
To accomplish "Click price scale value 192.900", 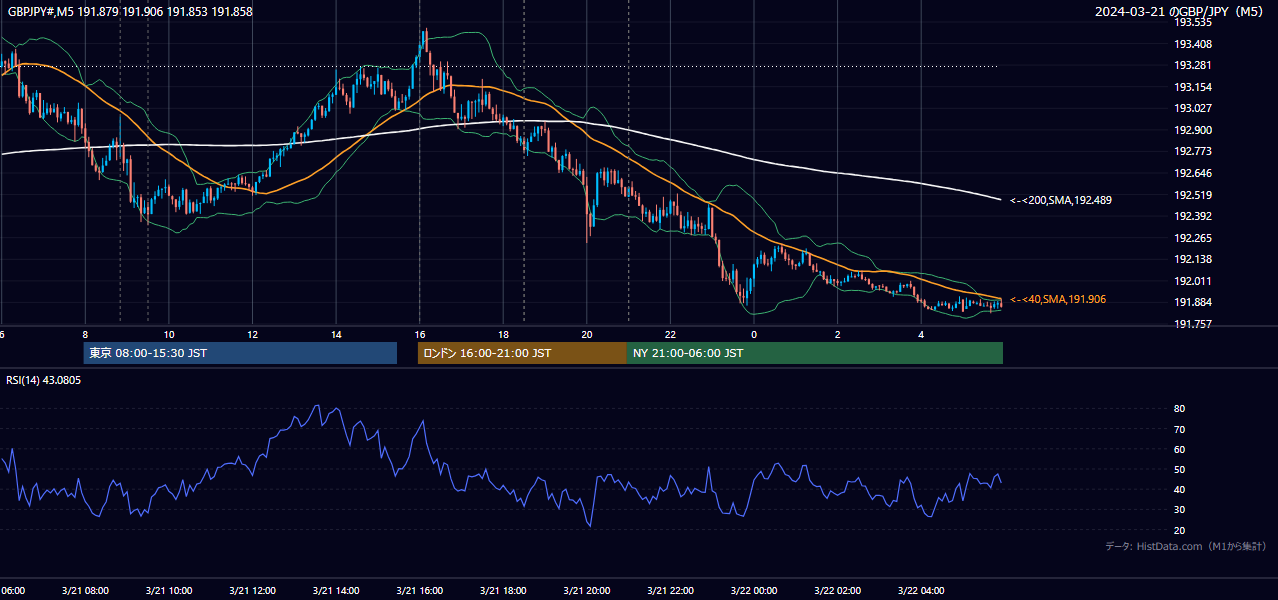I will (x=1193, y=130).
